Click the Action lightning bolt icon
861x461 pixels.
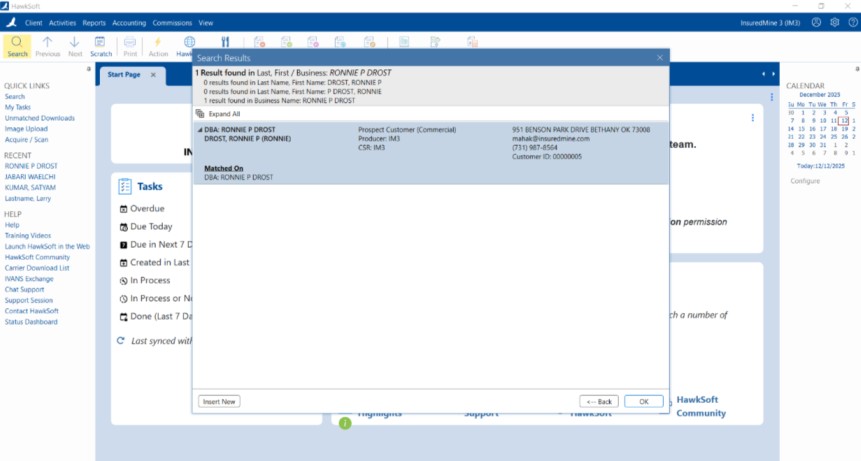click(158, 43)
